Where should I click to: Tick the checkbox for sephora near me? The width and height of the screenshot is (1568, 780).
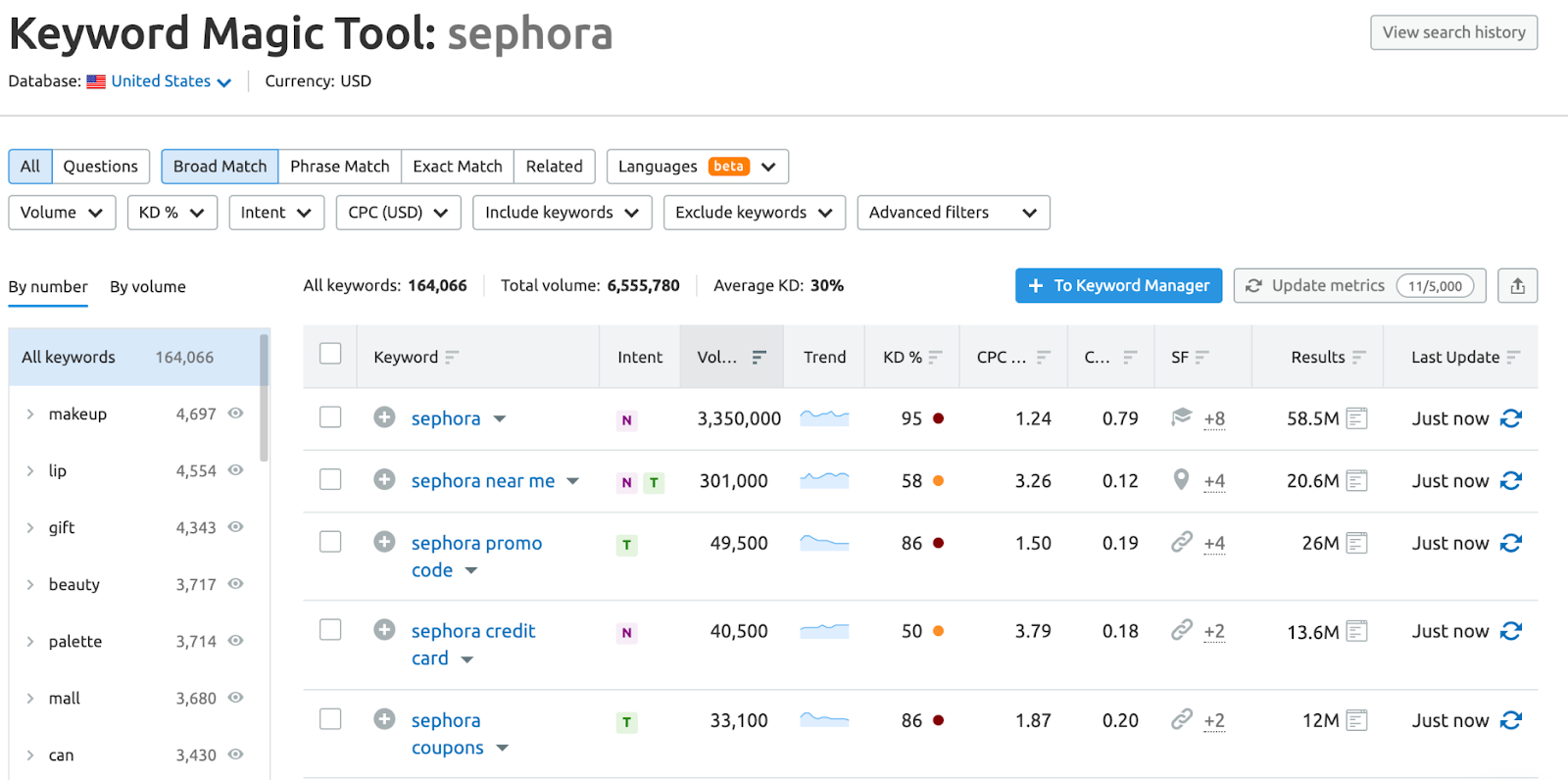(330, 479)
